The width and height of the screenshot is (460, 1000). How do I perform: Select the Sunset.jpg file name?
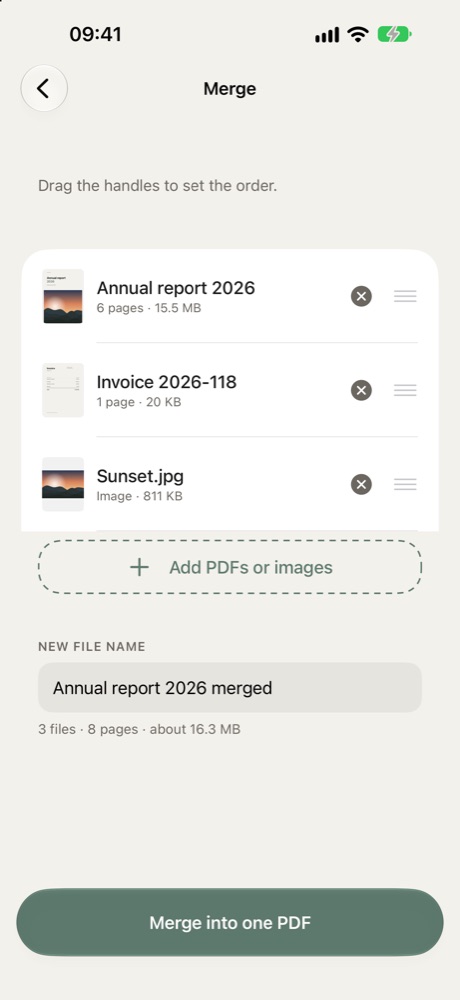point(140,476)
